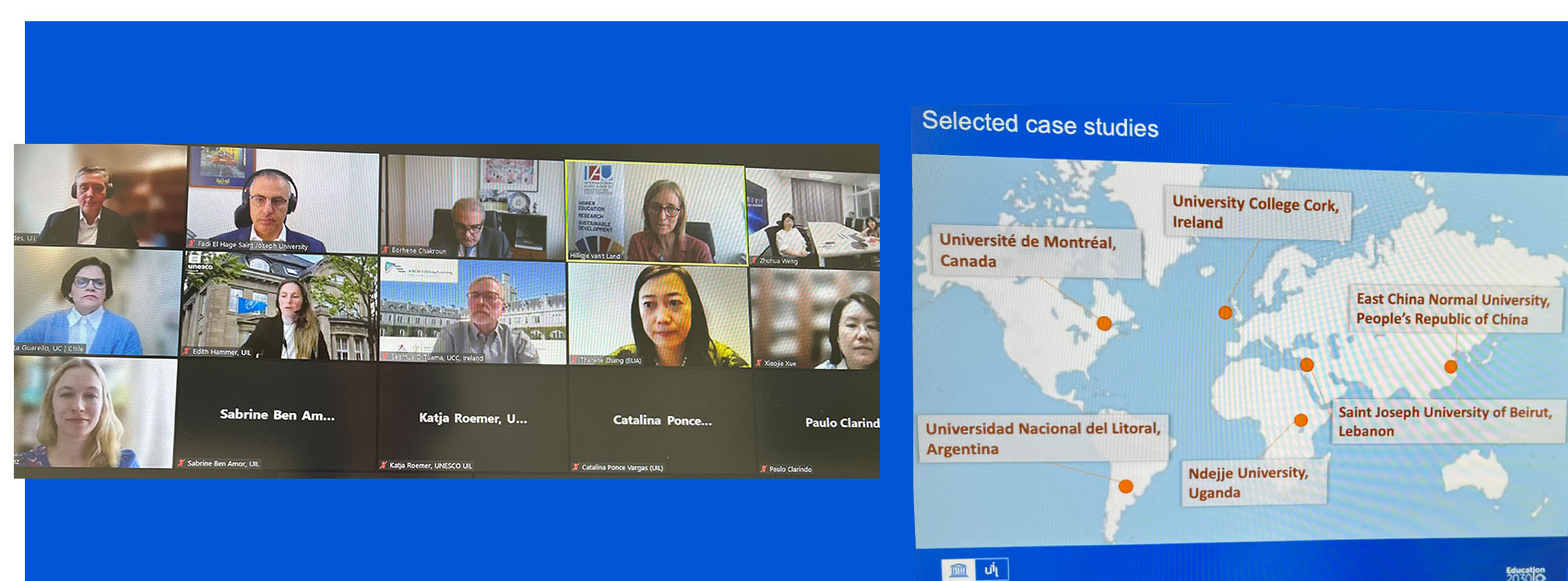
Task: Click muted mic icon beside Edith Hammer
Action: [186, 351]
